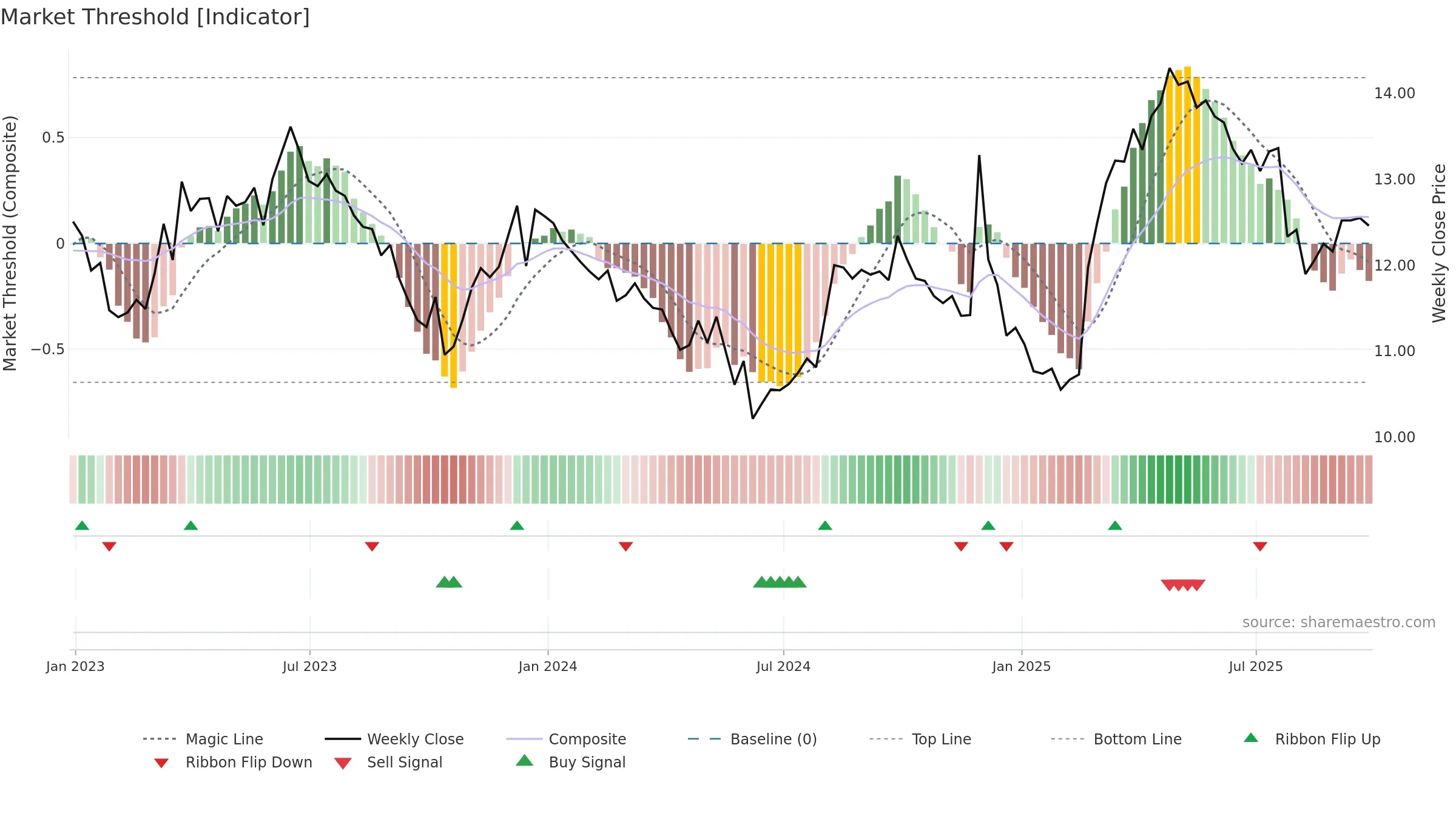
Task: Click the Market Threshold (Composite) axis title
Action: point(10,243)
